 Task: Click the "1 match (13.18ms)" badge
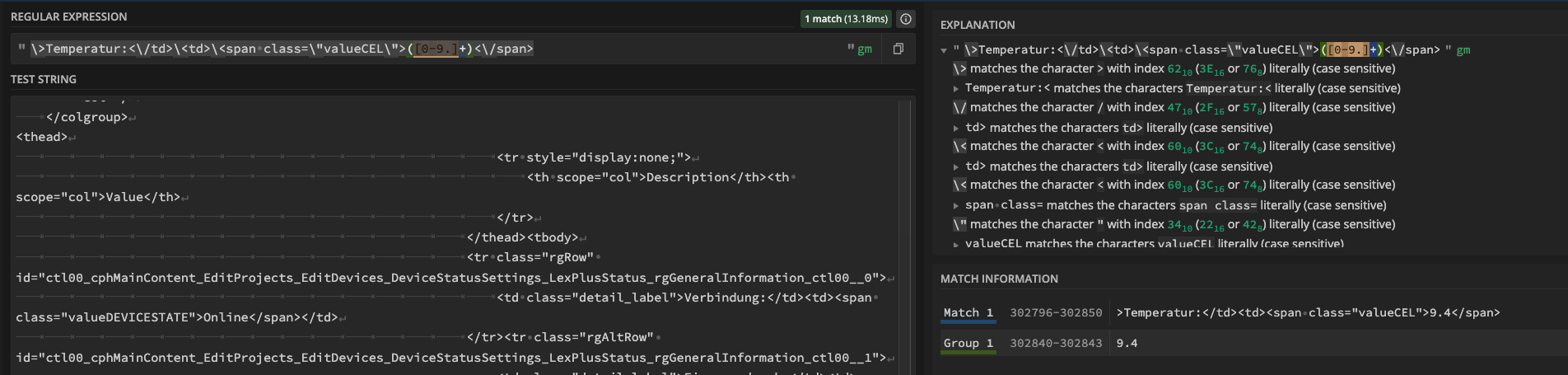click(x=846, y=18)
